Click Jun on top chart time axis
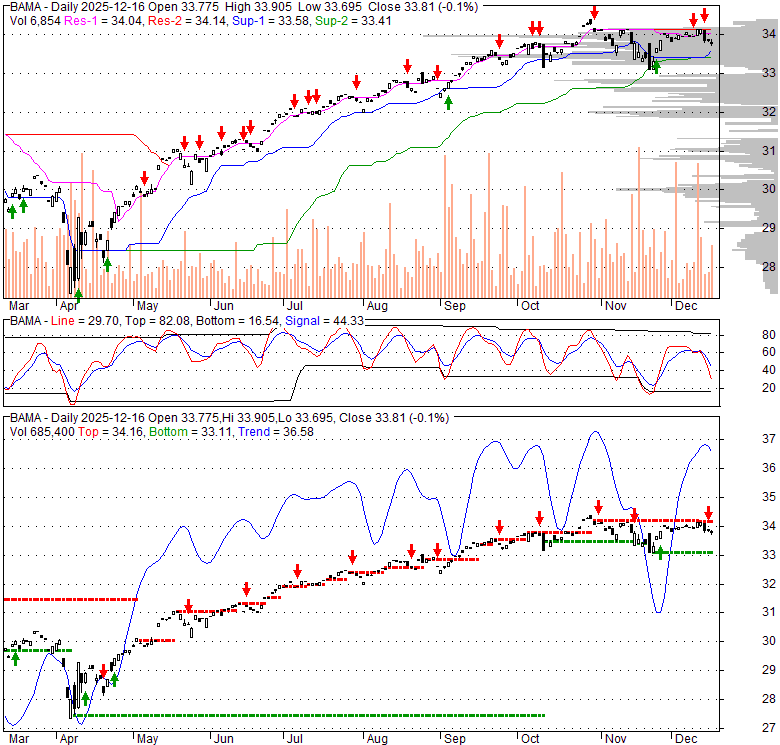This screenshot has height=745, width=780. pyautogui.click(x=223, y=306)
